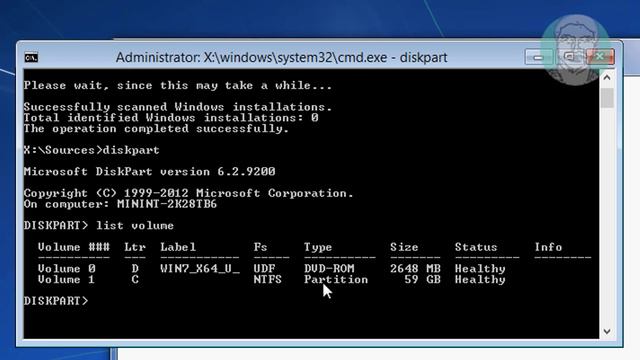Click the 'Fs' column header
This screenshot has height=360, width=640.
(260, 247)
